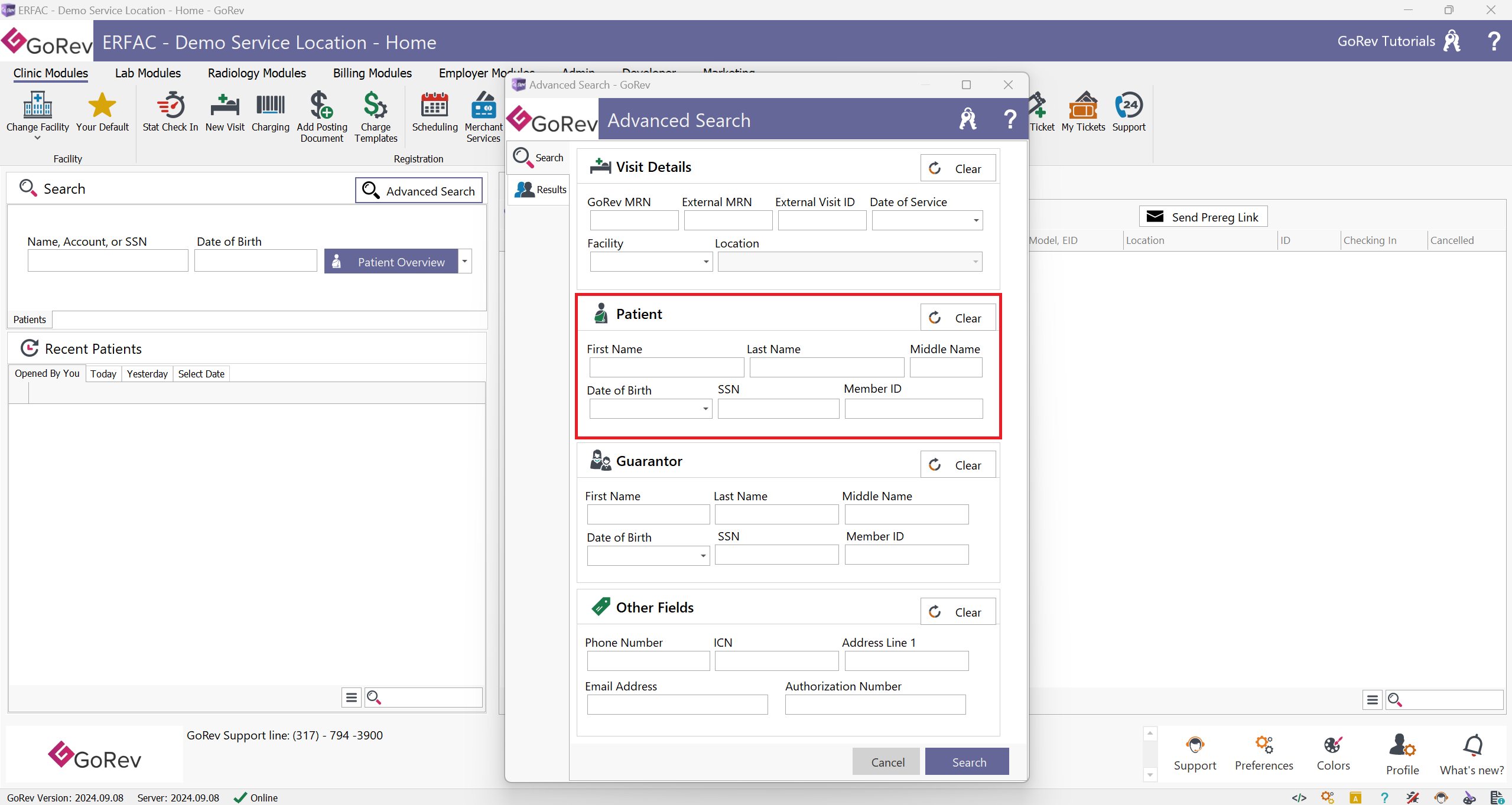Expand Change Facility chevron
The image size is (1512, 805).
(37, 138)
